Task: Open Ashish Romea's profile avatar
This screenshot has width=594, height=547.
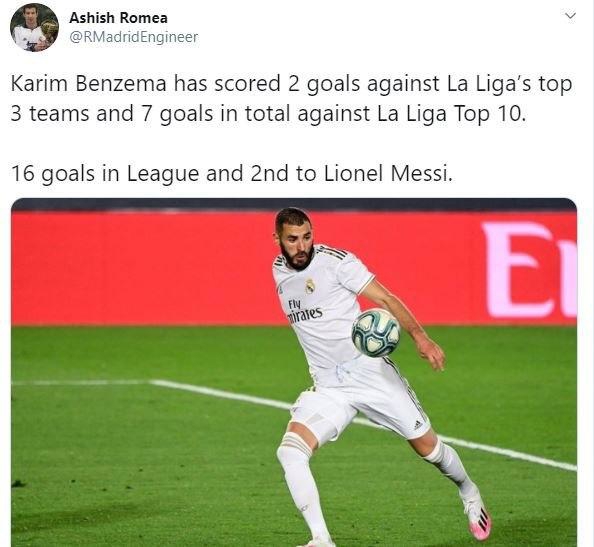Action: 34,27
